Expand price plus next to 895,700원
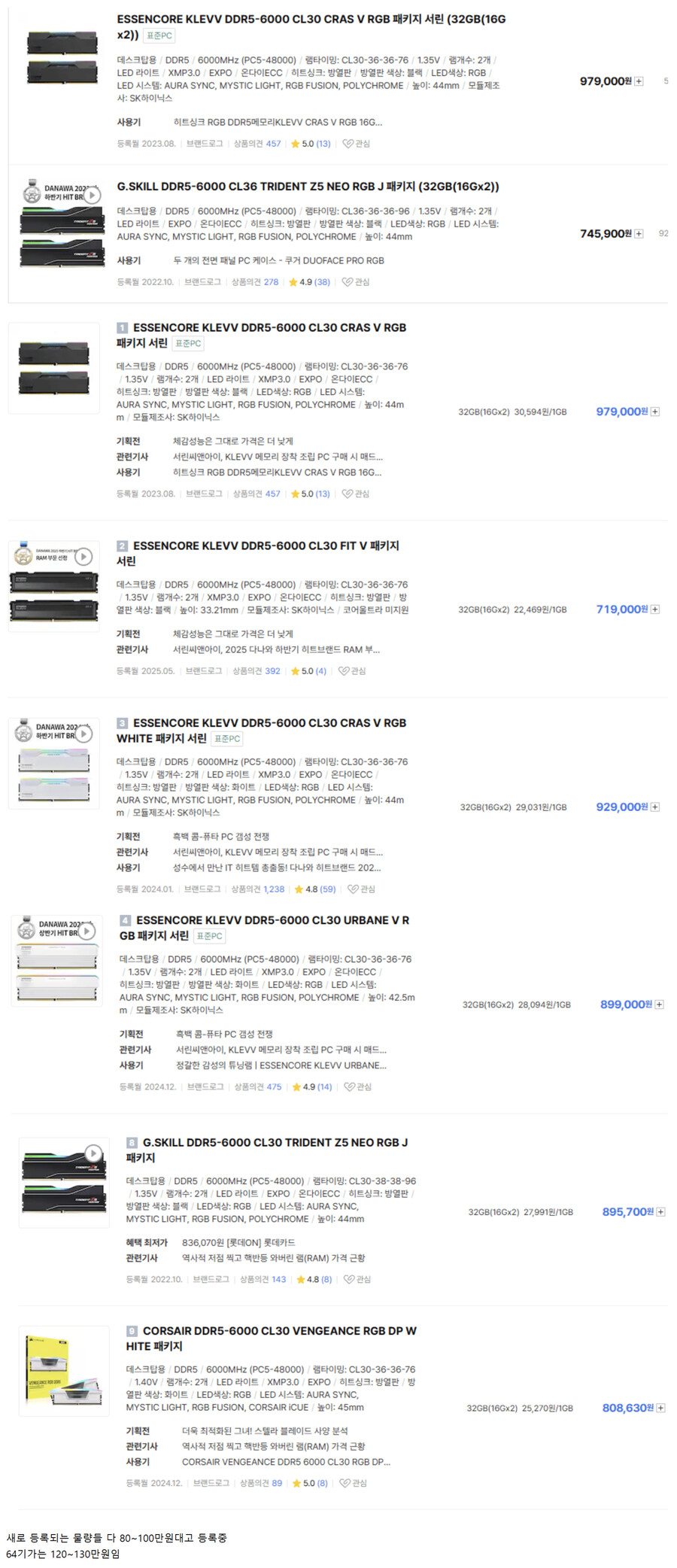Image resolution: width=677 pixels, height=1568 pixels. click(660, 1212)
